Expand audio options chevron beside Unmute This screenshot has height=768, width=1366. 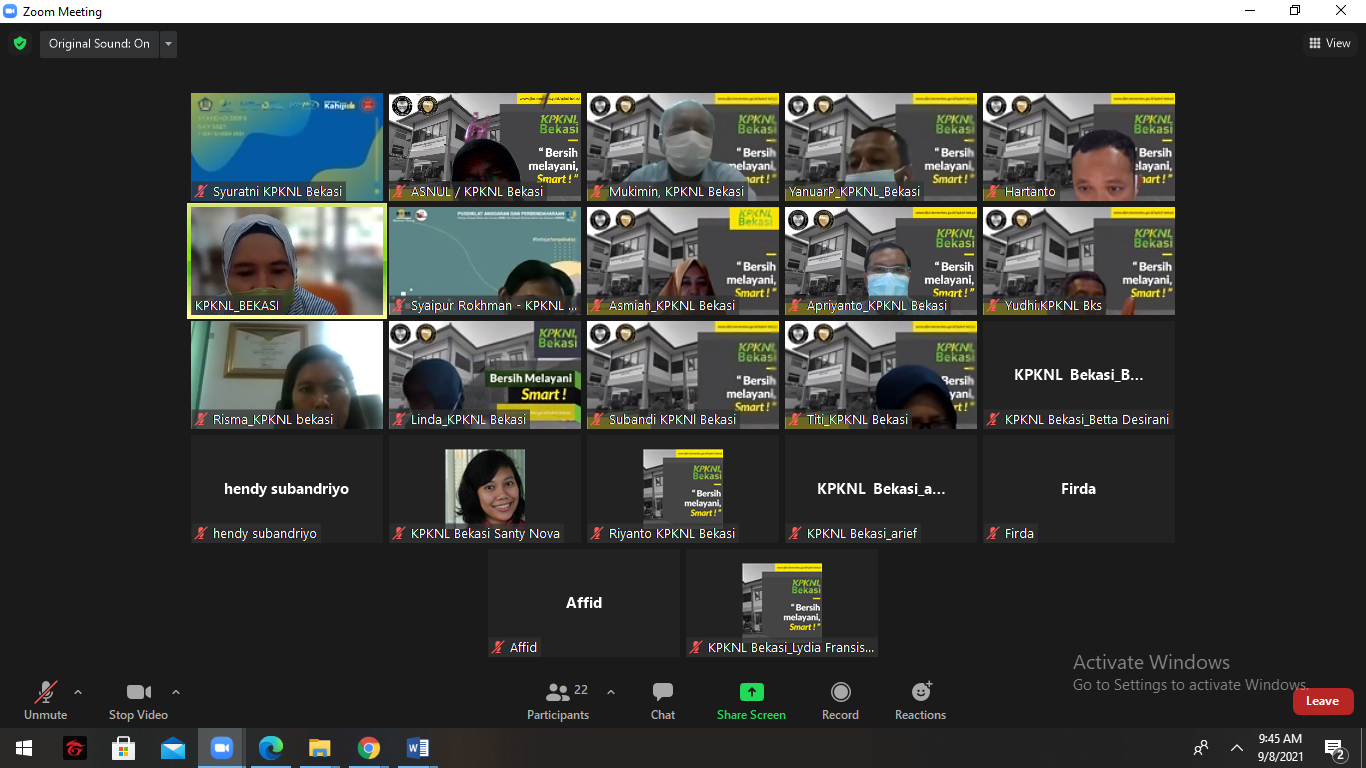(x=78, y=692)
